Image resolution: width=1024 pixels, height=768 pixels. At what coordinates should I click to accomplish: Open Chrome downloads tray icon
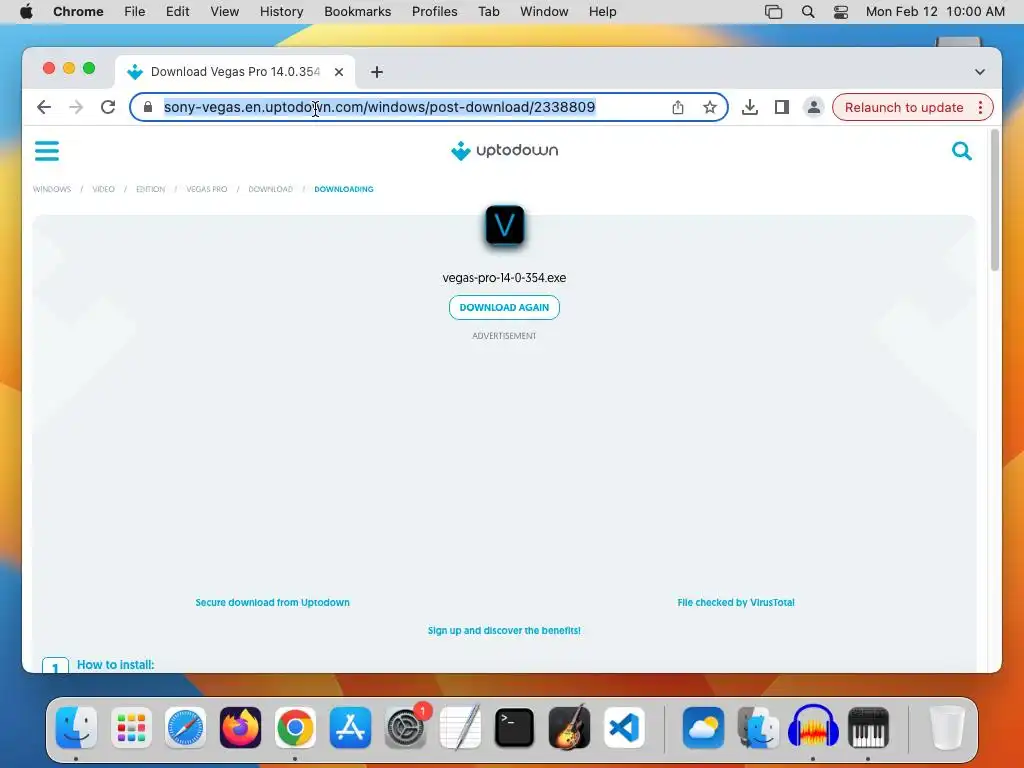[x=750, y=107]
